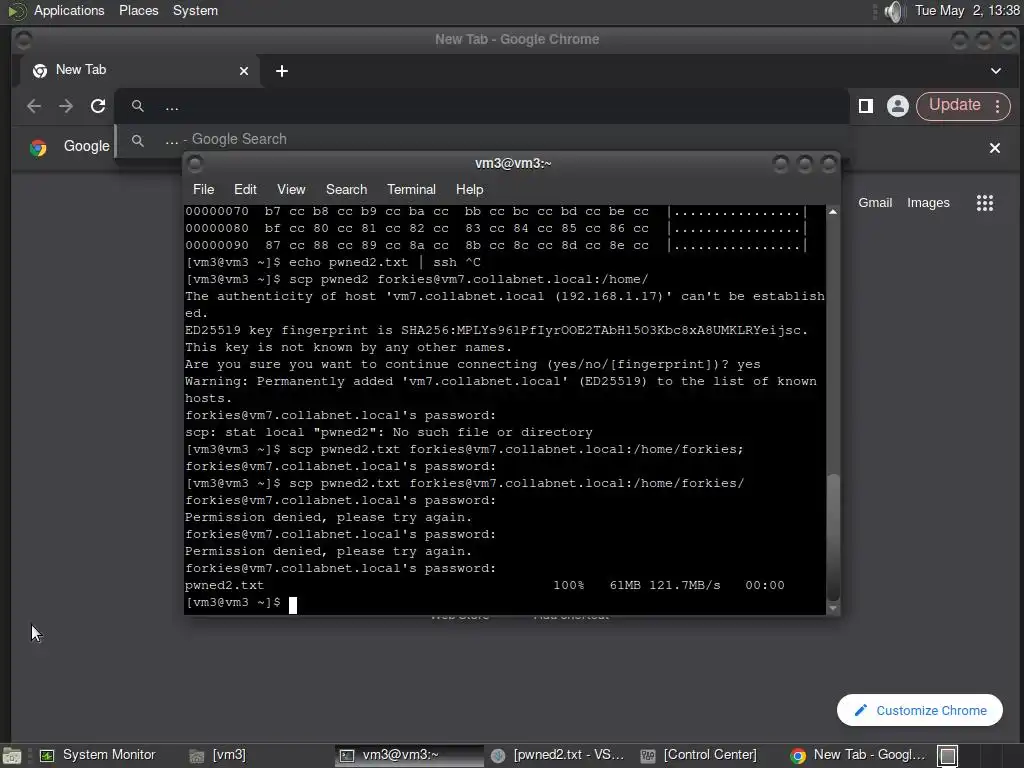The width and height of the screenshot is (1024, 768).
Task: Click the date and time clock
Action: 967,10
